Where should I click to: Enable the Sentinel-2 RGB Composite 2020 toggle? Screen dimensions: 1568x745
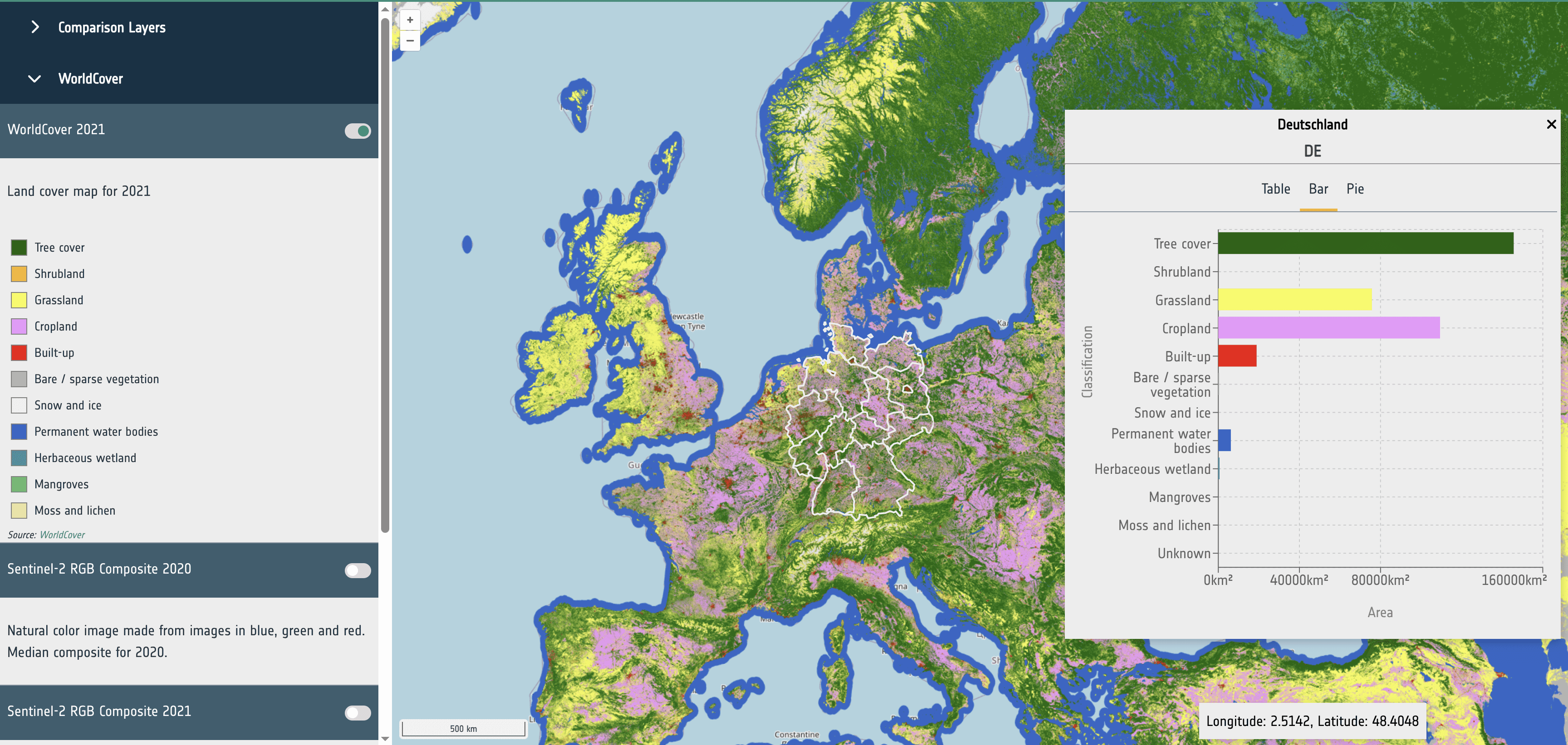pos(358,570)
